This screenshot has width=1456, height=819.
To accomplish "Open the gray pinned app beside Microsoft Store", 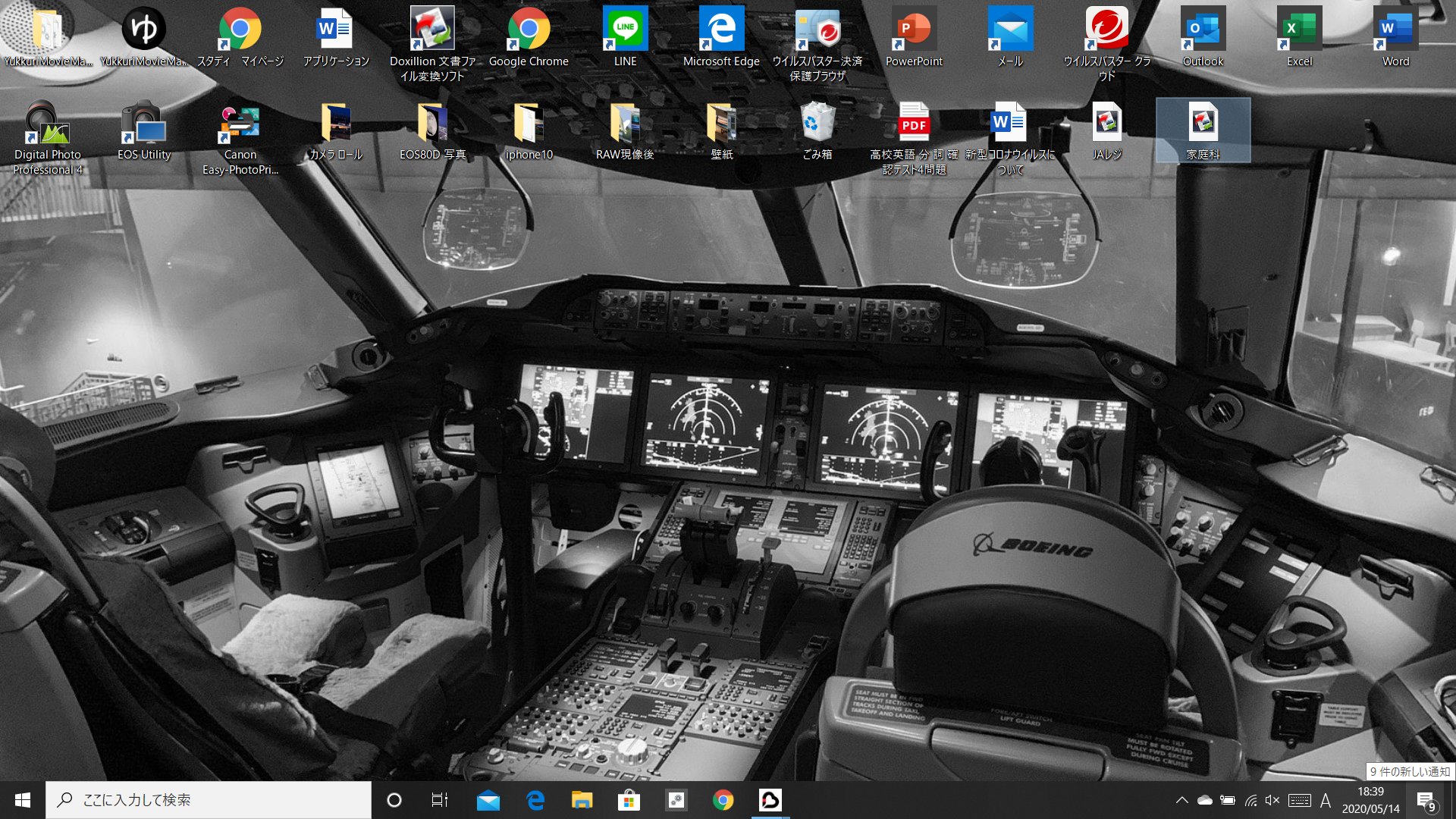I will click(676, 800).
